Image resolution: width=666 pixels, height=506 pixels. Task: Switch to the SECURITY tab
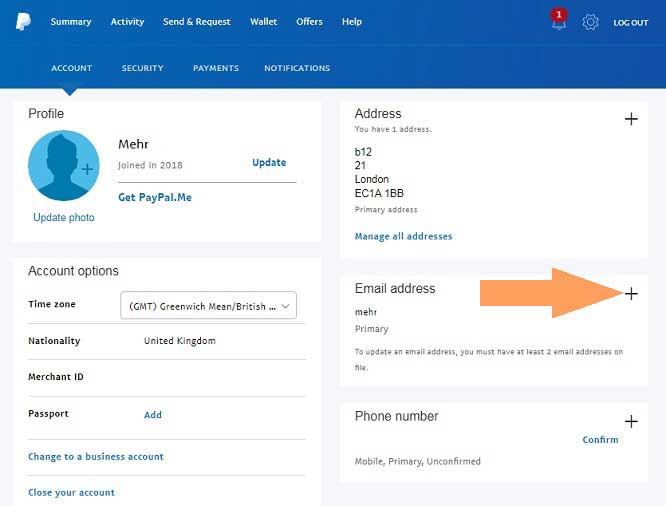(x=142, y=68)
